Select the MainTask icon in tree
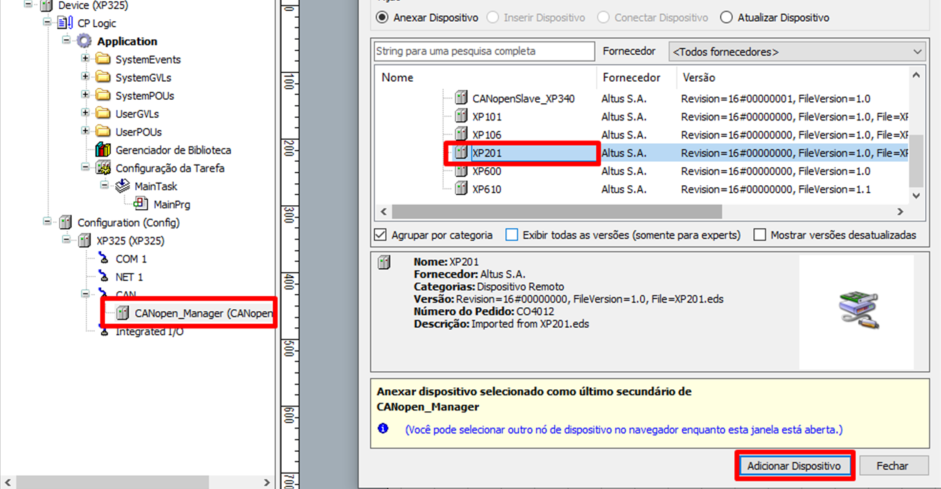 pos(122,186)
